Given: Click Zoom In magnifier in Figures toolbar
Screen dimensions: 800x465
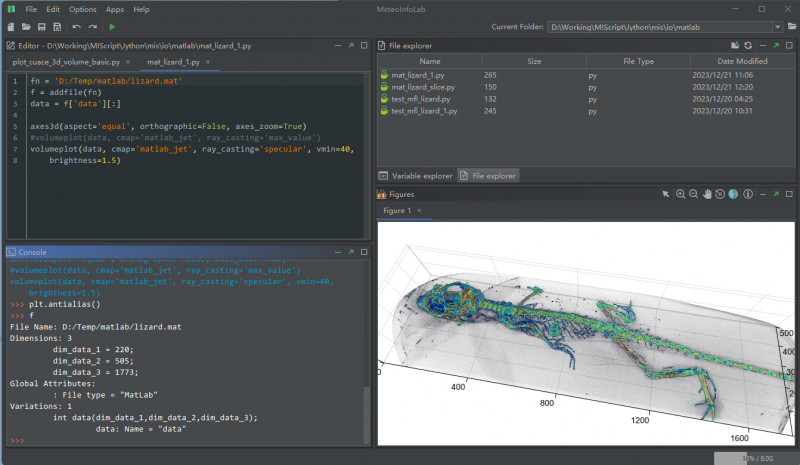Looking at the screenshot, I should [680, 194].
